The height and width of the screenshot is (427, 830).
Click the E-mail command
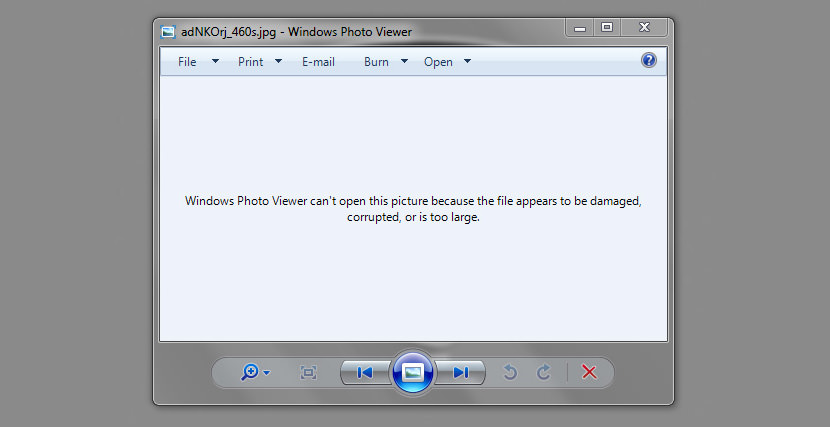click(x=318, y=62)
